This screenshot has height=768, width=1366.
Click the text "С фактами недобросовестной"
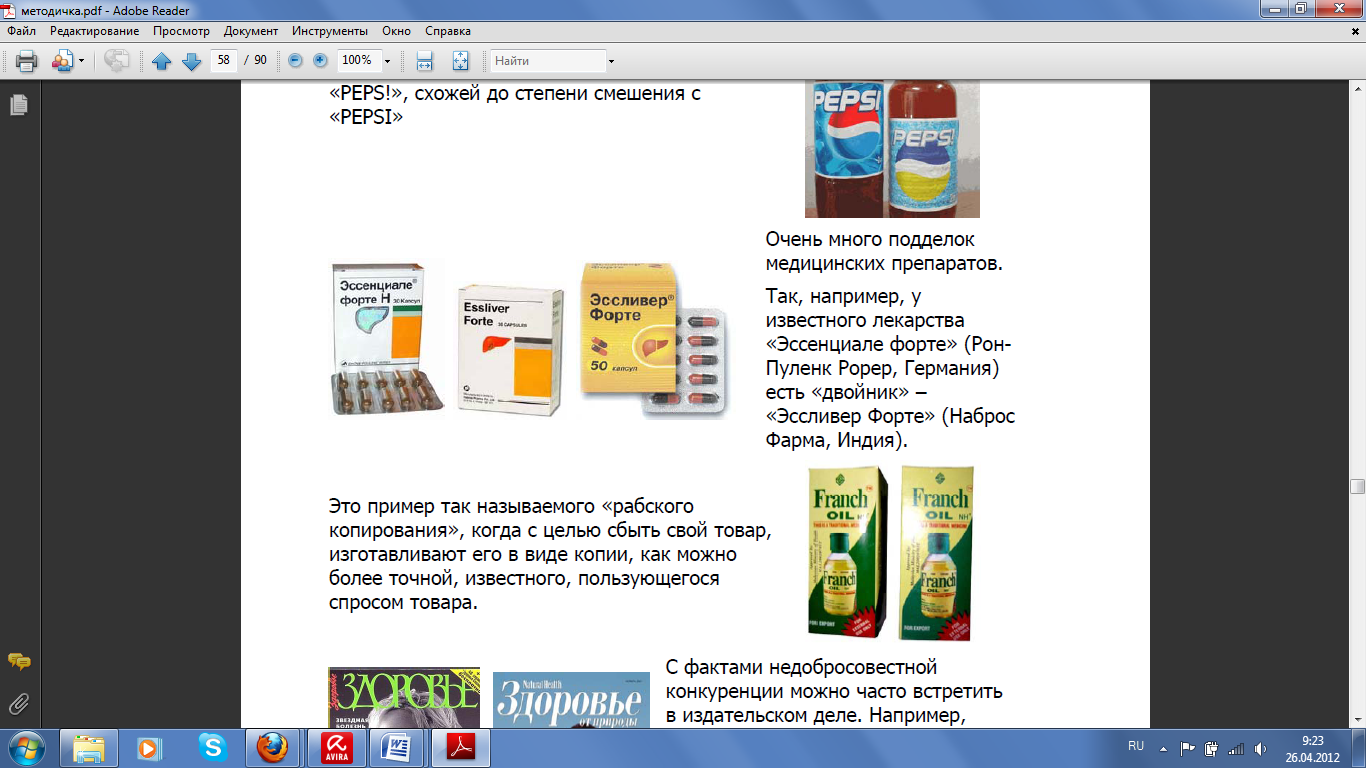800,667
